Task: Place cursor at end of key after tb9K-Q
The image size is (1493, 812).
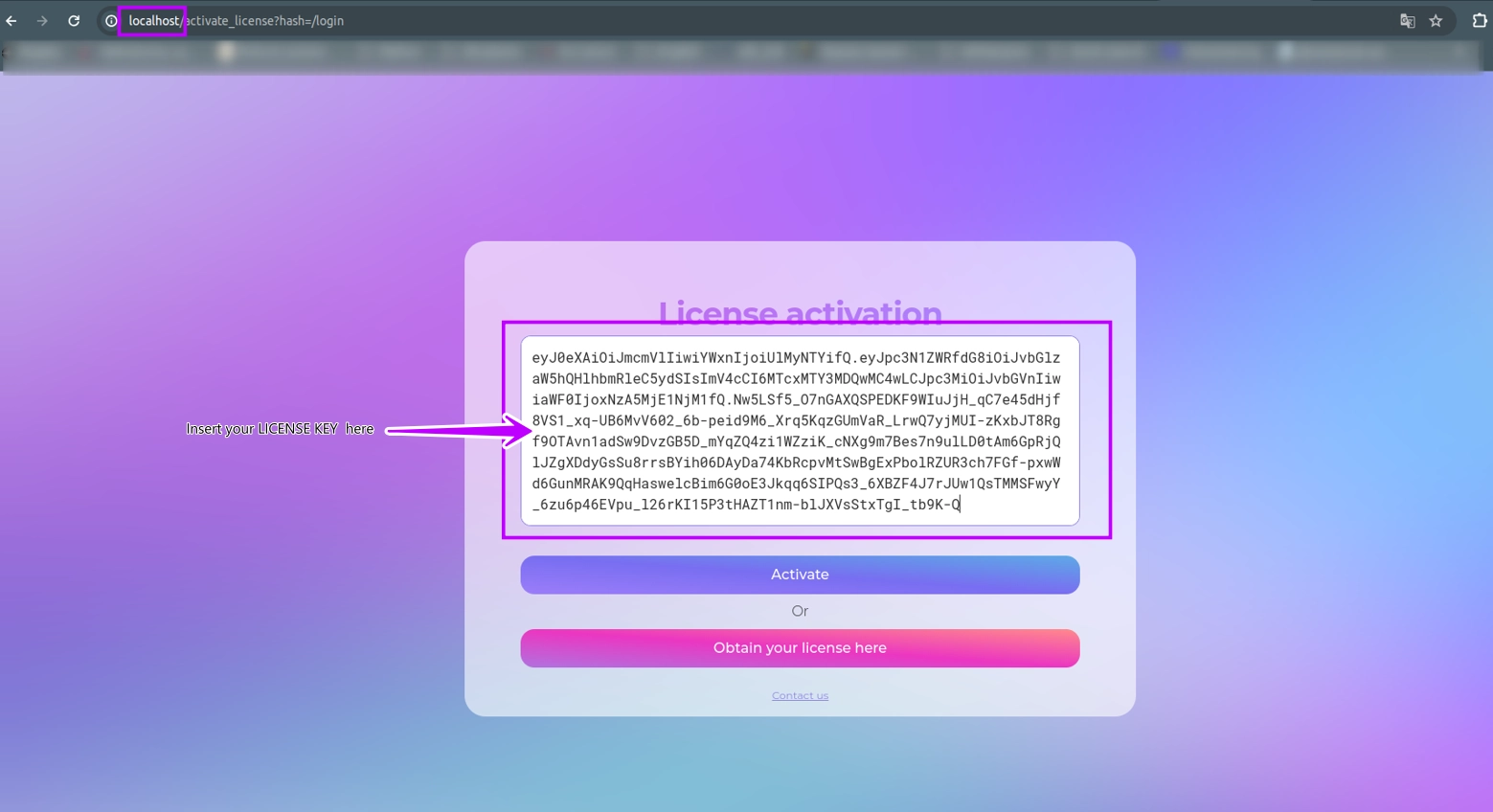Action: pos(961,505)
